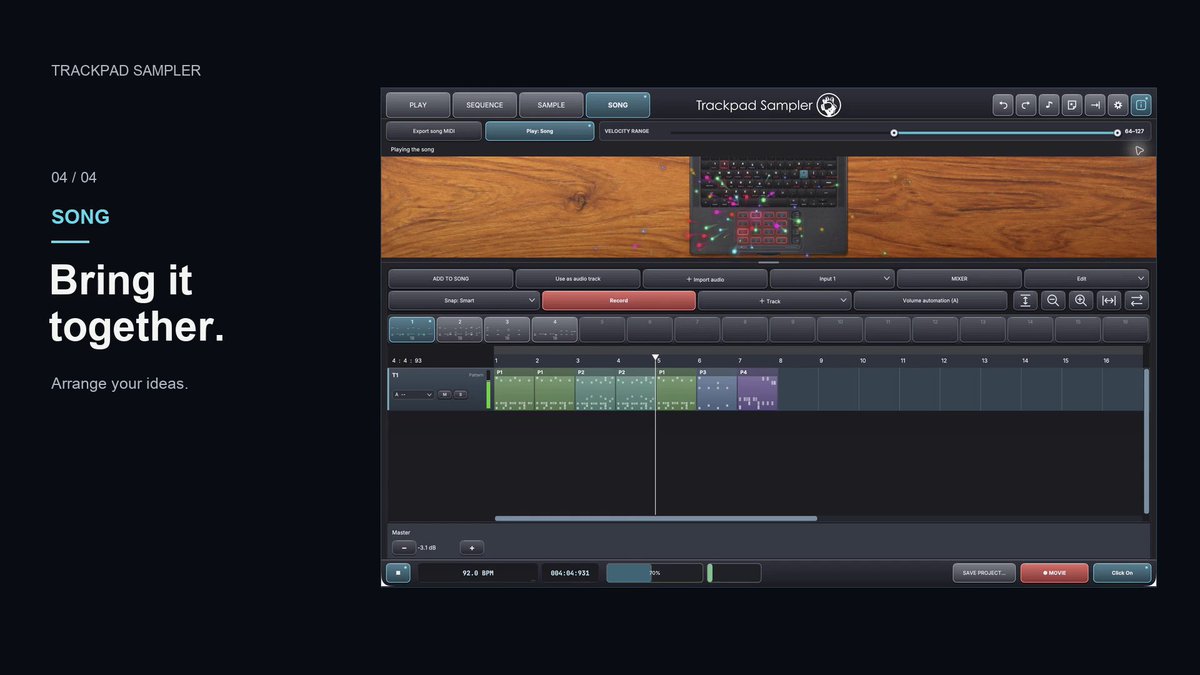Screen dimensions: 1200x675
Task: Click the fit-width horizontal arrows icon
Action: [x=1109, y=300]
